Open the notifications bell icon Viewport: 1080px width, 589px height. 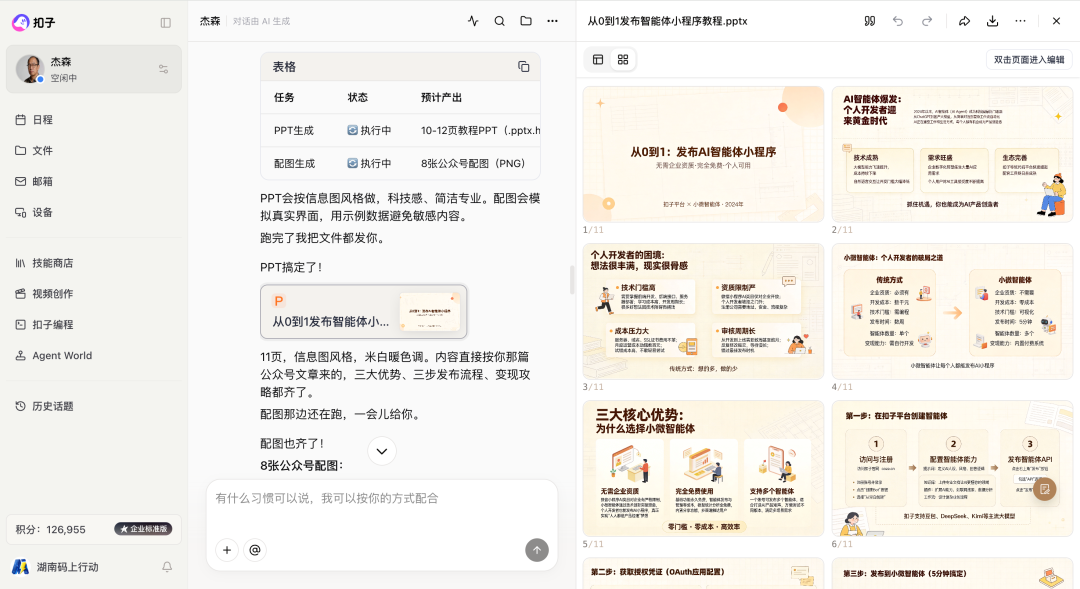tap(167, 567)
